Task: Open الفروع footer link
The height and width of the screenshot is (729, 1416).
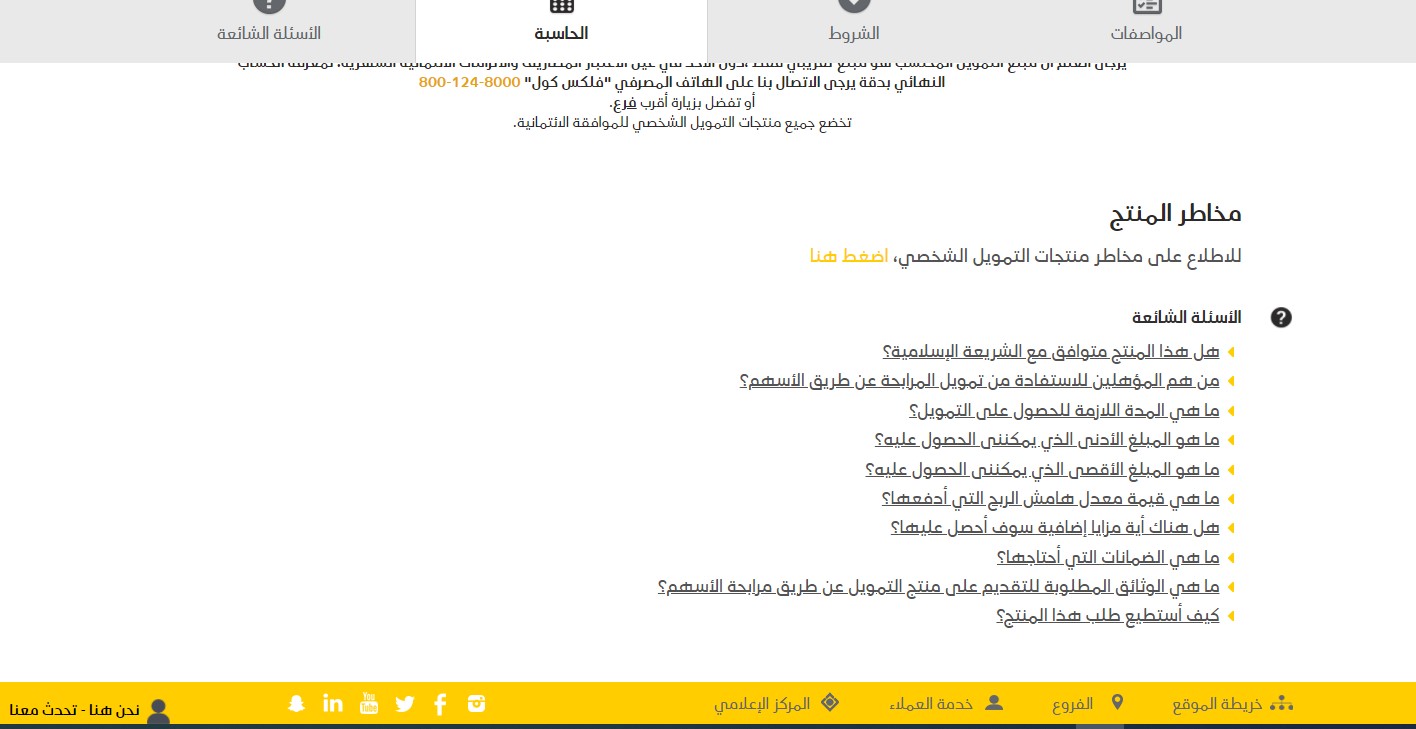Action: (x=1073, y=704)
